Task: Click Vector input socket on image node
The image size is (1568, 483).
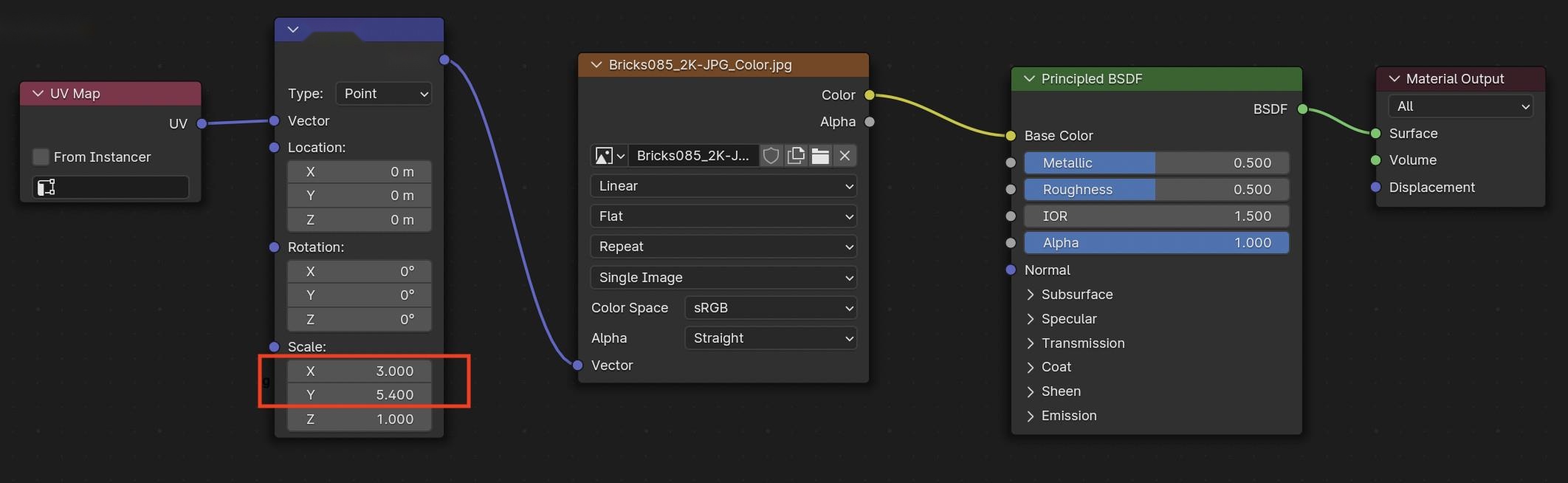Action: pos(578,365)
